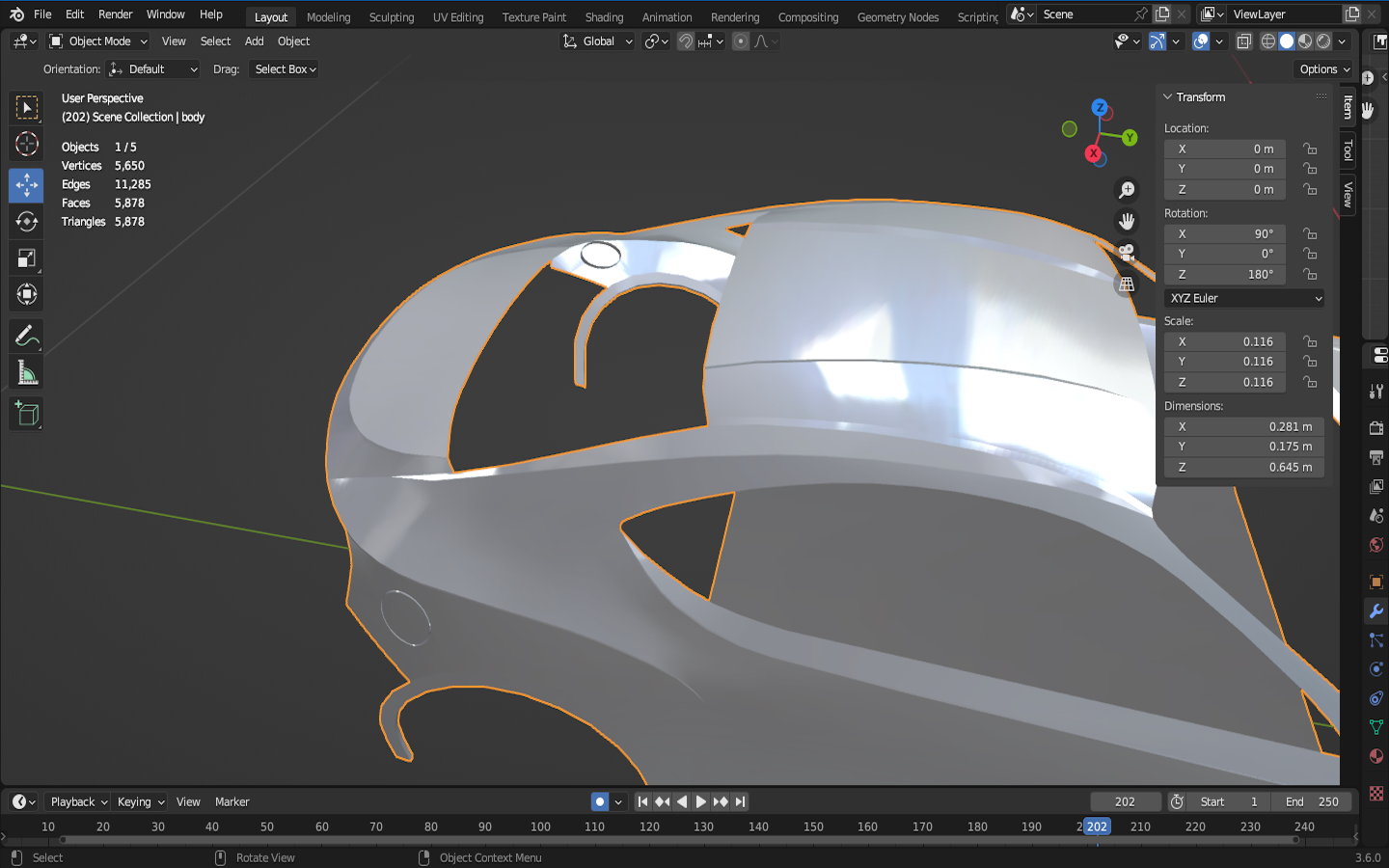Screen dimensions: 1389x868
Task: Toggle camera view with camera gizmo
Action: (x=1126, y=253)
